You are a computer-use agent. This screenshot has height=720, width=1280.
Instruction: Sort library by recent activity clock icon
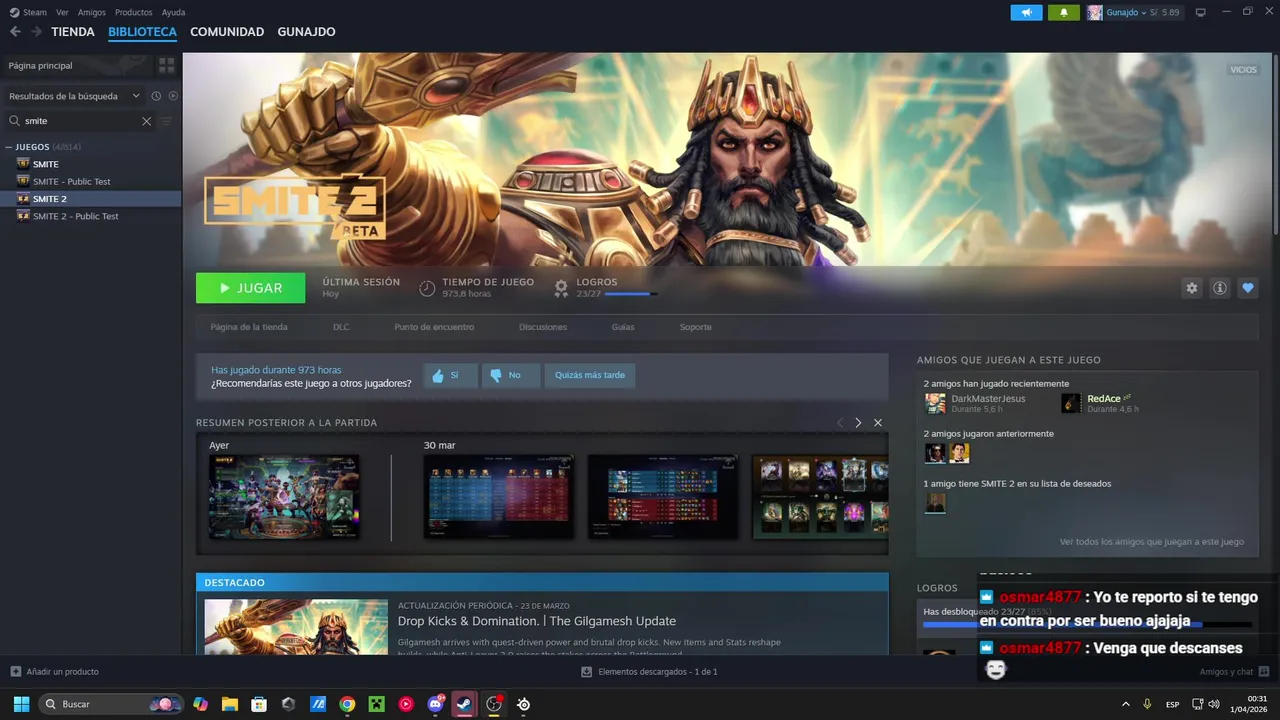tap(156, 96)
